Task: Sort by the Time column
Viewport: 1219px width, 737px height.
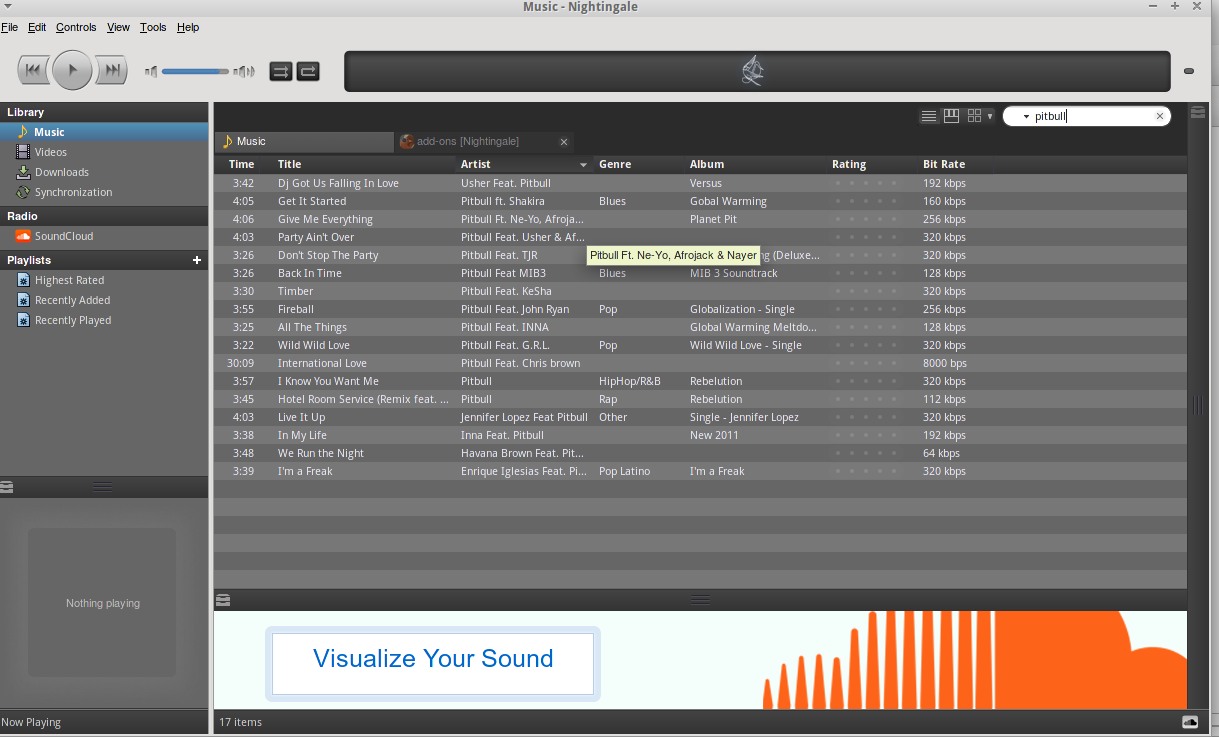Action: (242, 164)
